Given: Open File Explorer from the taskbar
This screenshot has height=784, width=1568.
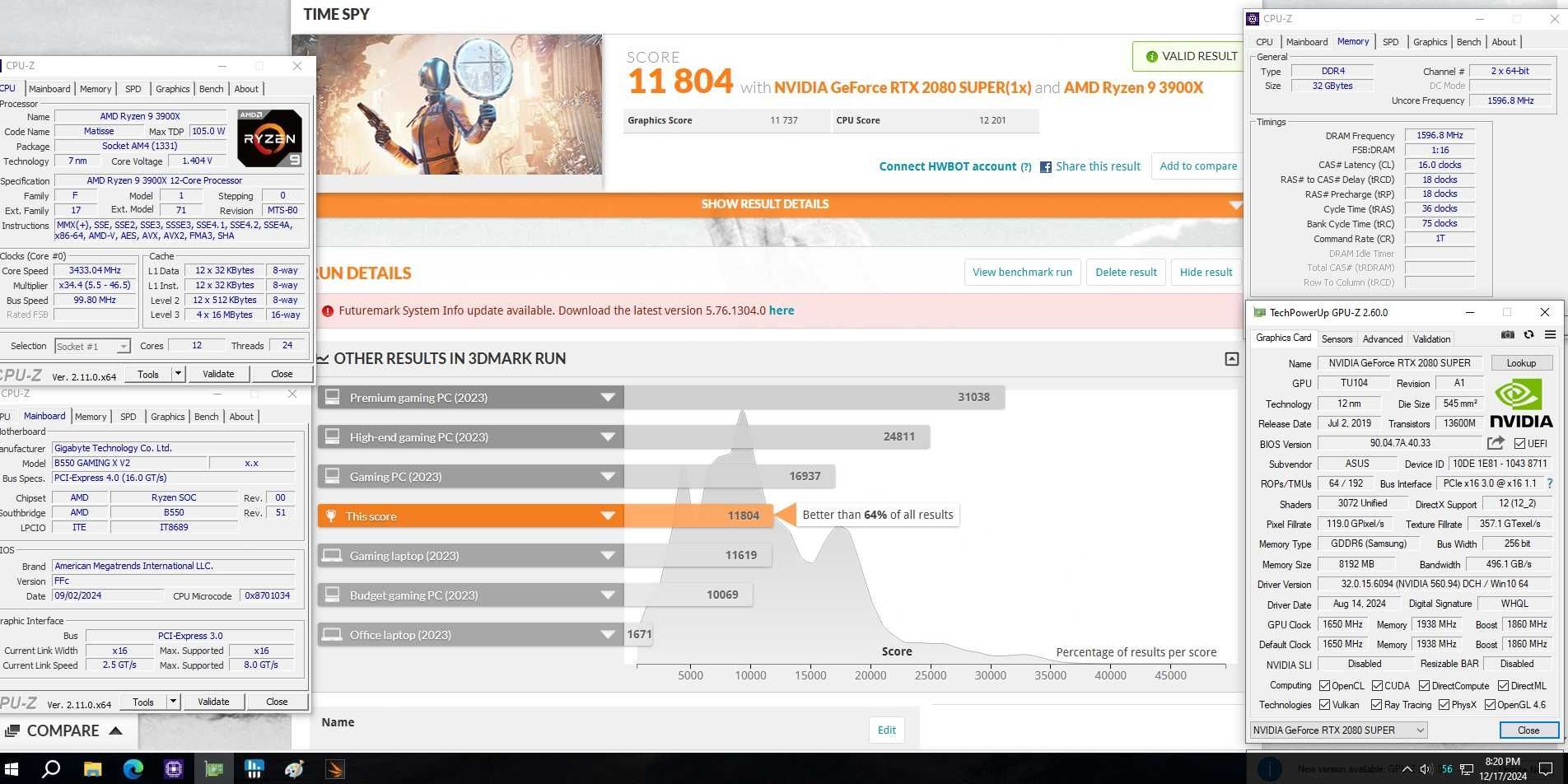Looking at the screenshot, I should click(92, 769).
